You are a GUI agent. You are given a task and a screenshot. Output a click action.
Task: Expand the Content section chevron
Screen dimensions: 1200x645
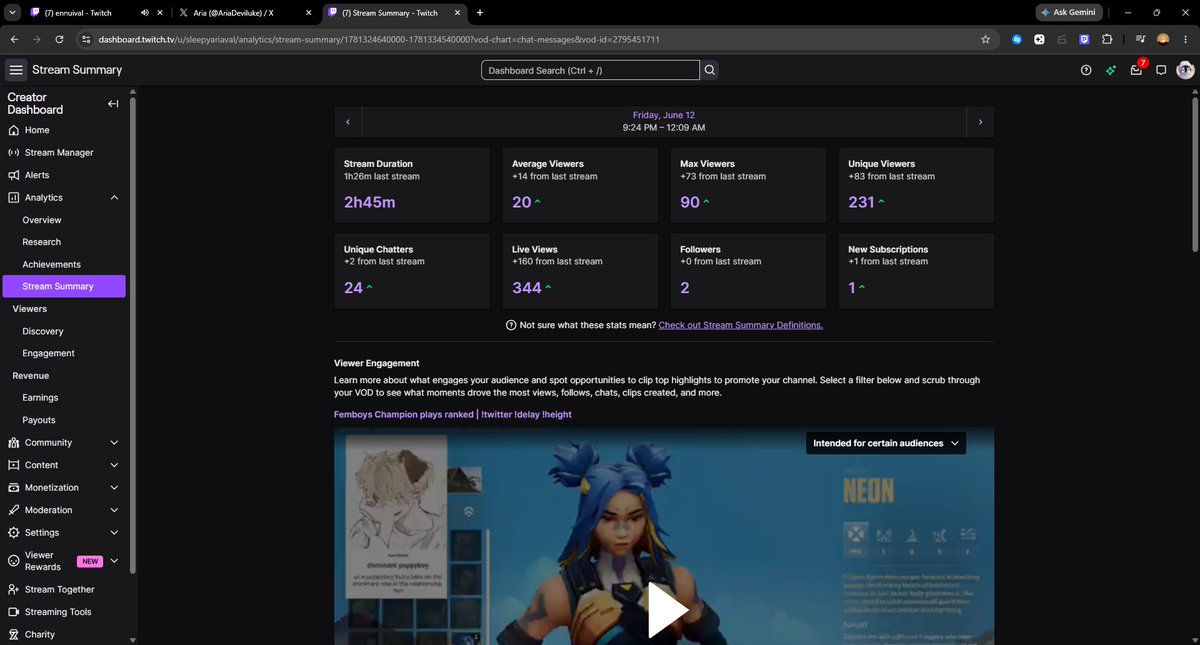(114, 465)
